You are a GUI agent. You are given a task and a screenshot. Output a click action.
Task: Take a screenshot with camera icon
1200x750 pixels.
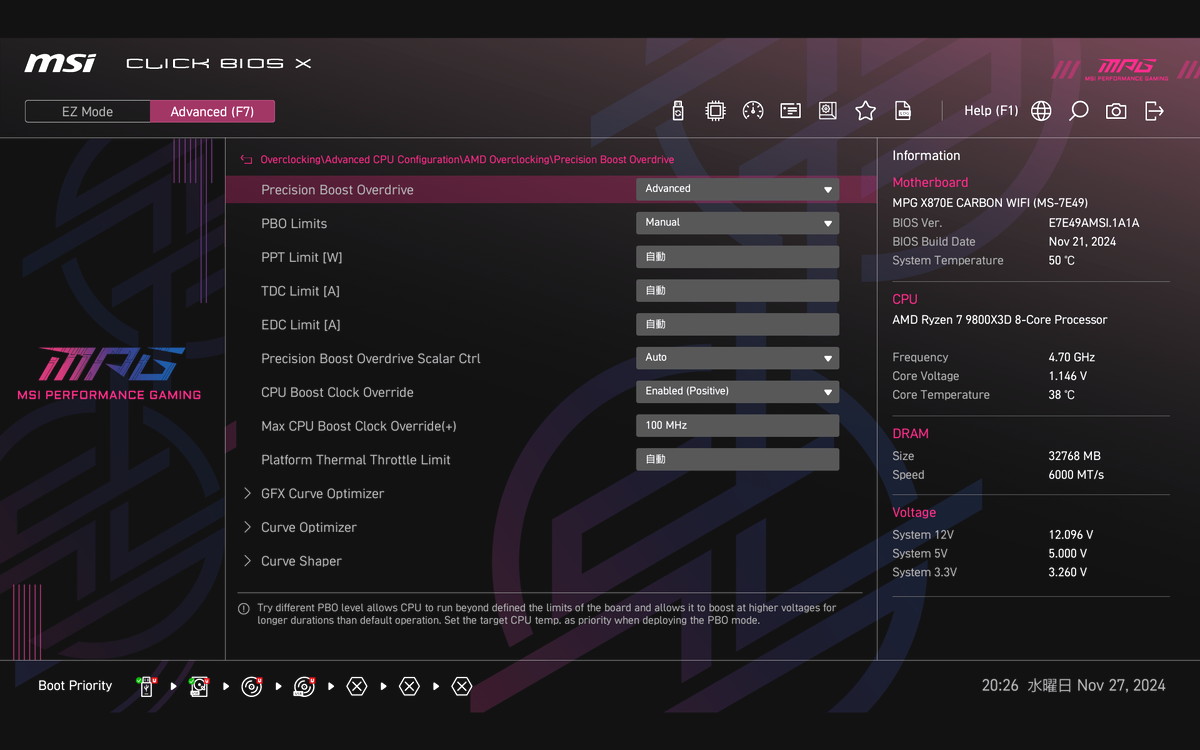(x=1116, y=111)
